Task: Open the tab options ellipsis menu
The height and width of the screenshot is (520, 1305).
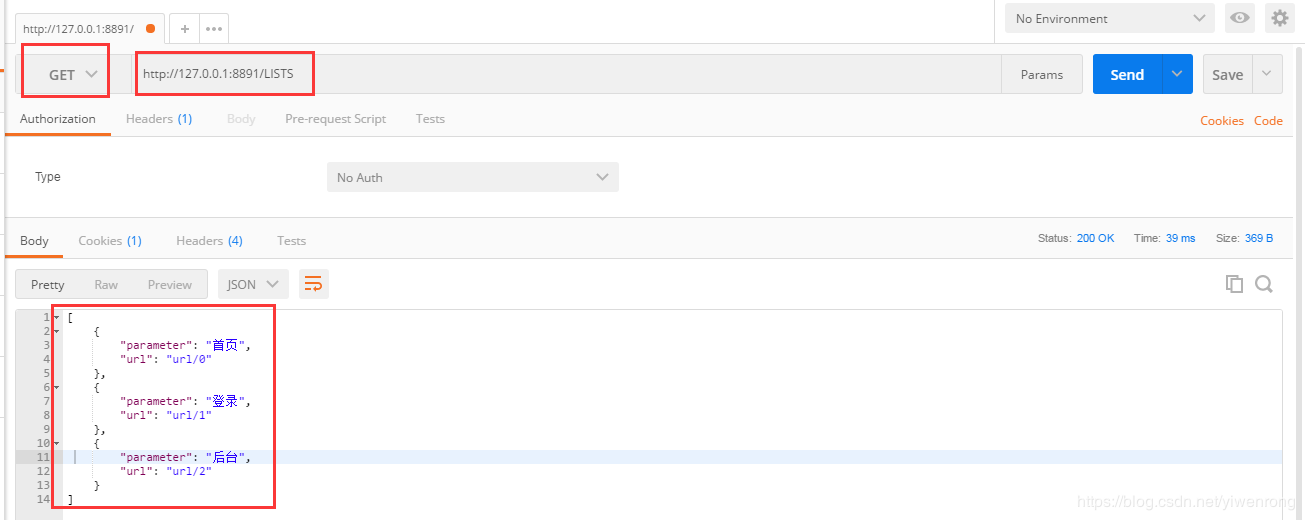Action: coord(214,29)
